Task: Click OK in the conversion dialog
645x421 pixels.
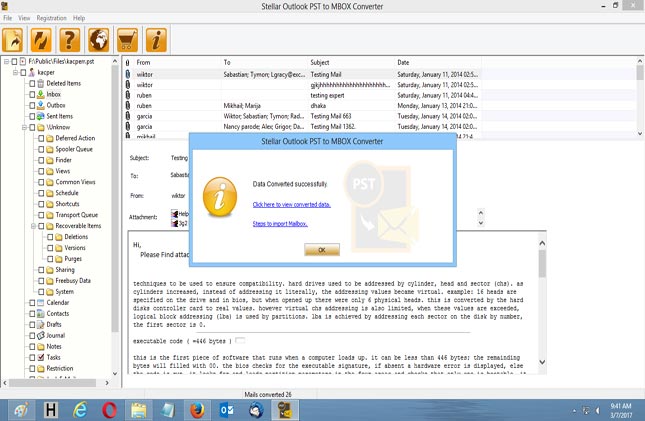Action: click(x=322, y=249)
